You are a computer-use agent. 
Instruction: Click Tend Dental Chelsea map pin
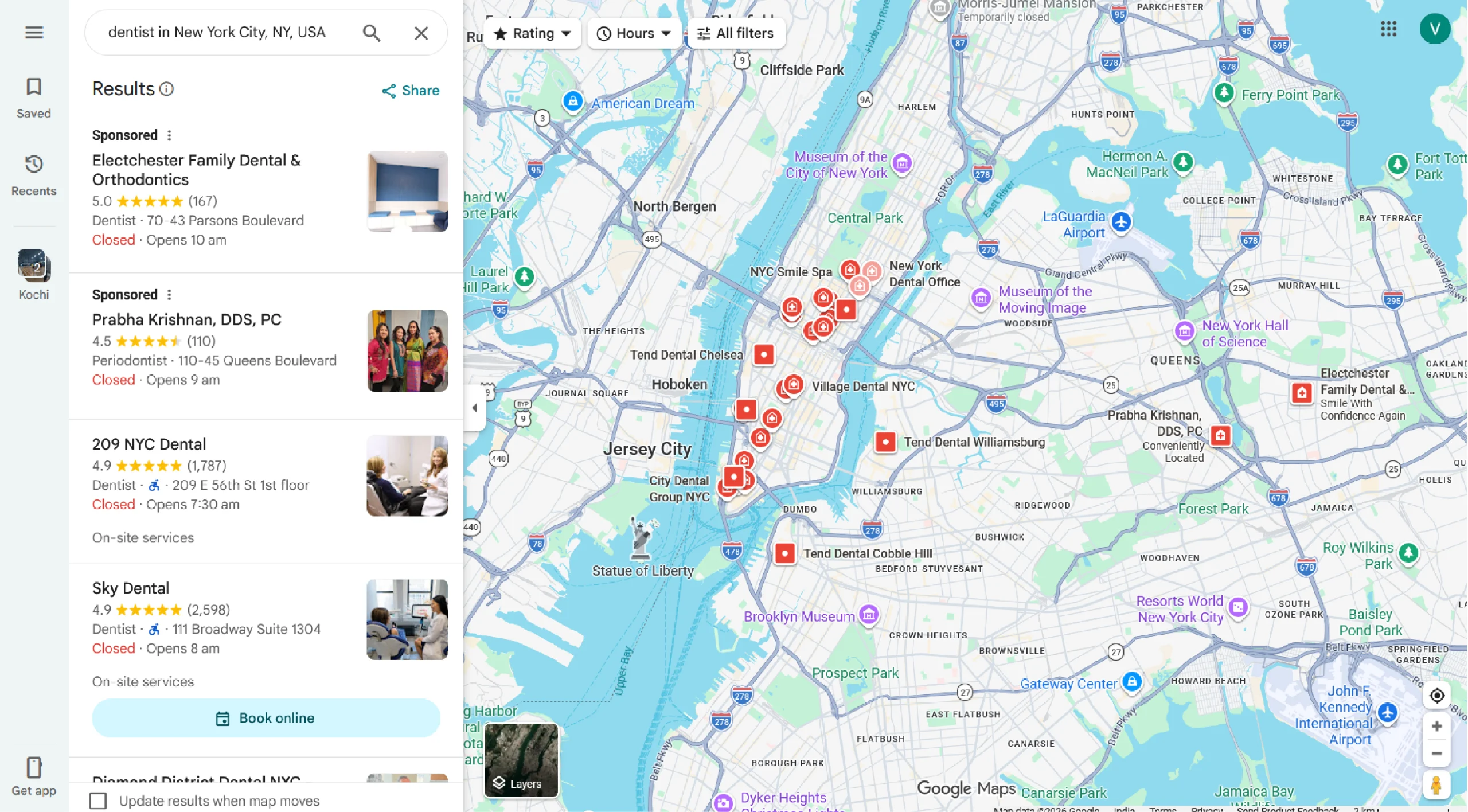pos(764,355)
